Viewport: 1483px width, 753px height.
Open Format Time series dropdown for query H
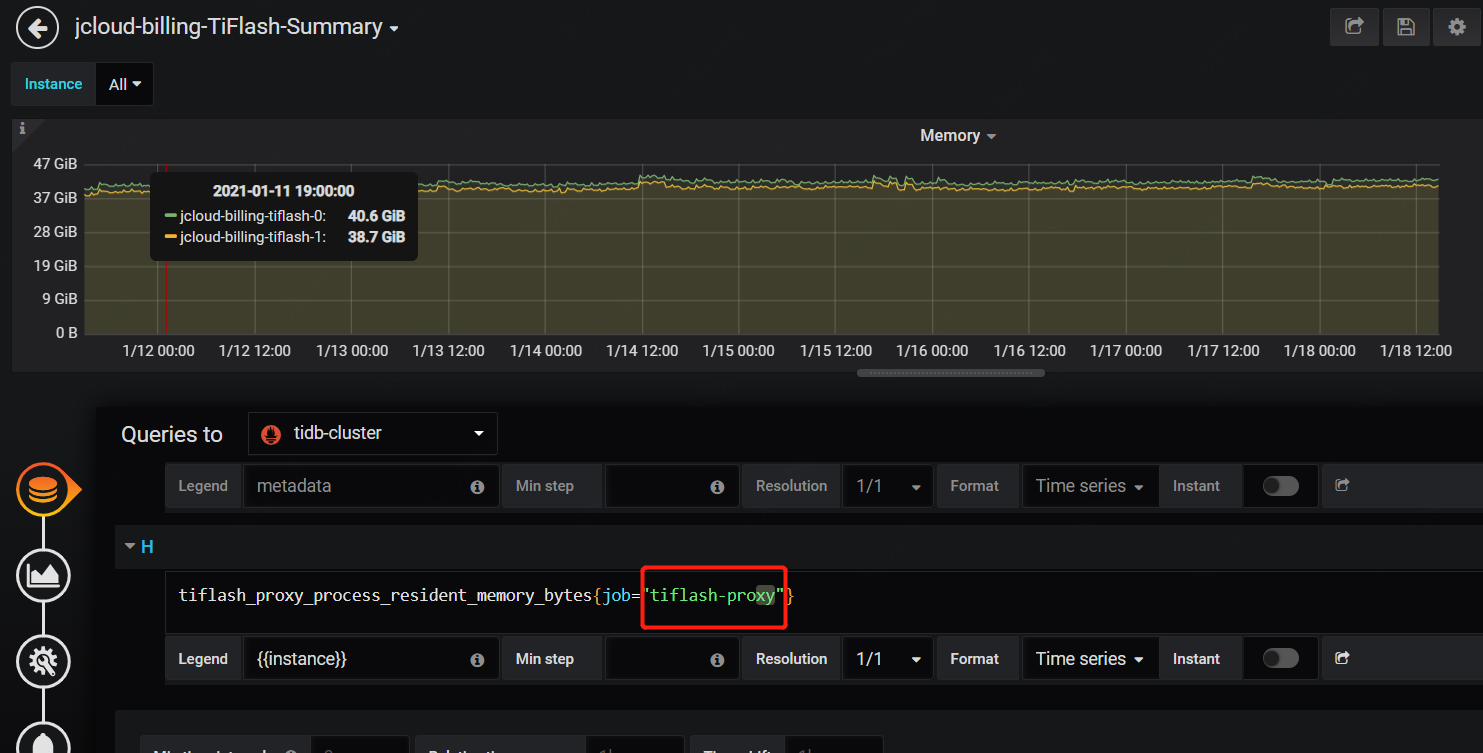click(x=1090, y=659)
